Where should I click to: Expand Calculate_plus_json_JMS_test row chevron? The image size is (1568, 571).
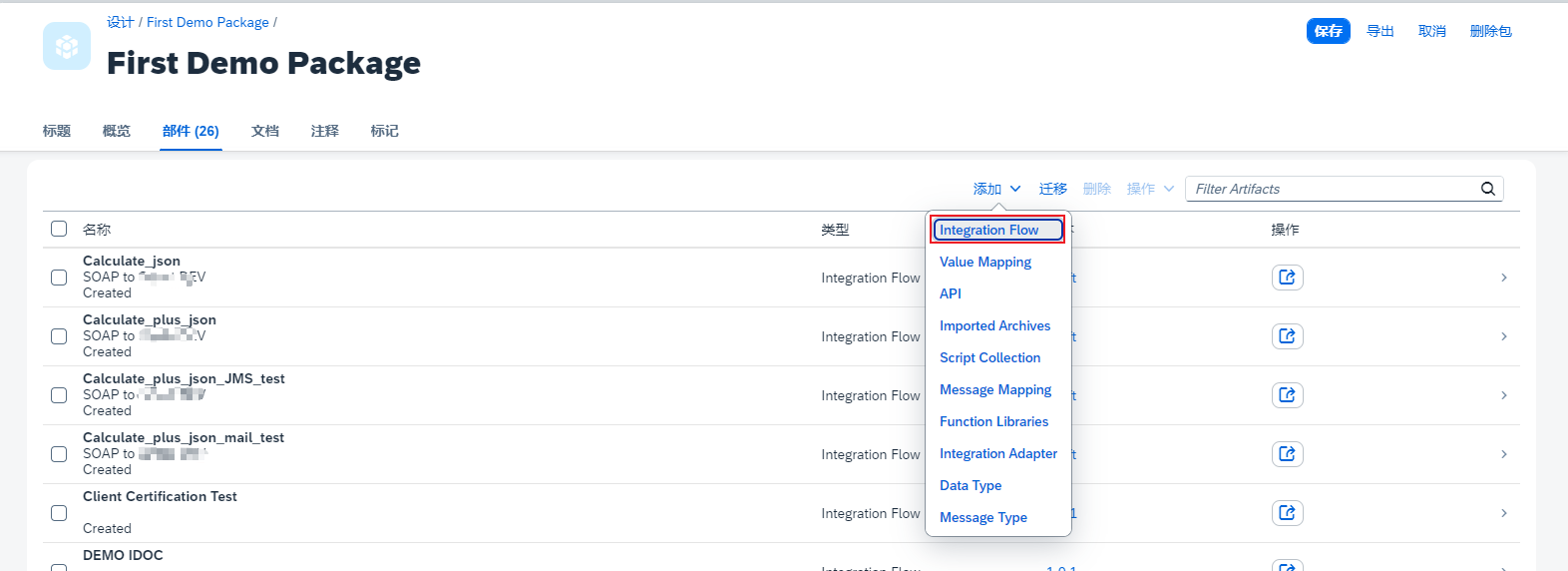tap(1503, 395)
